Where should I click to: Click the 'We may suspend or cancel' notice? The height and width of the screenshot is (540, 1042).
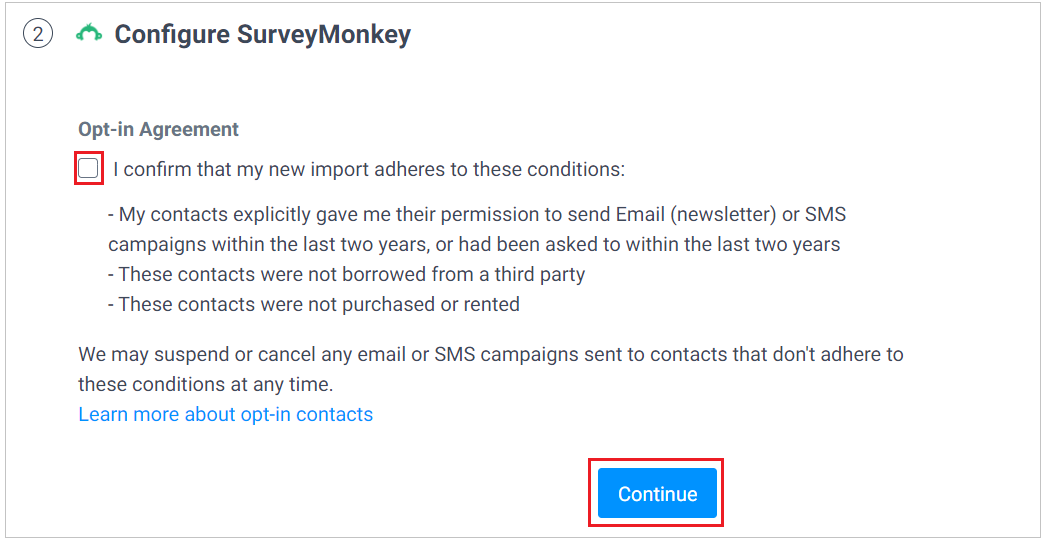coord(491,354)
